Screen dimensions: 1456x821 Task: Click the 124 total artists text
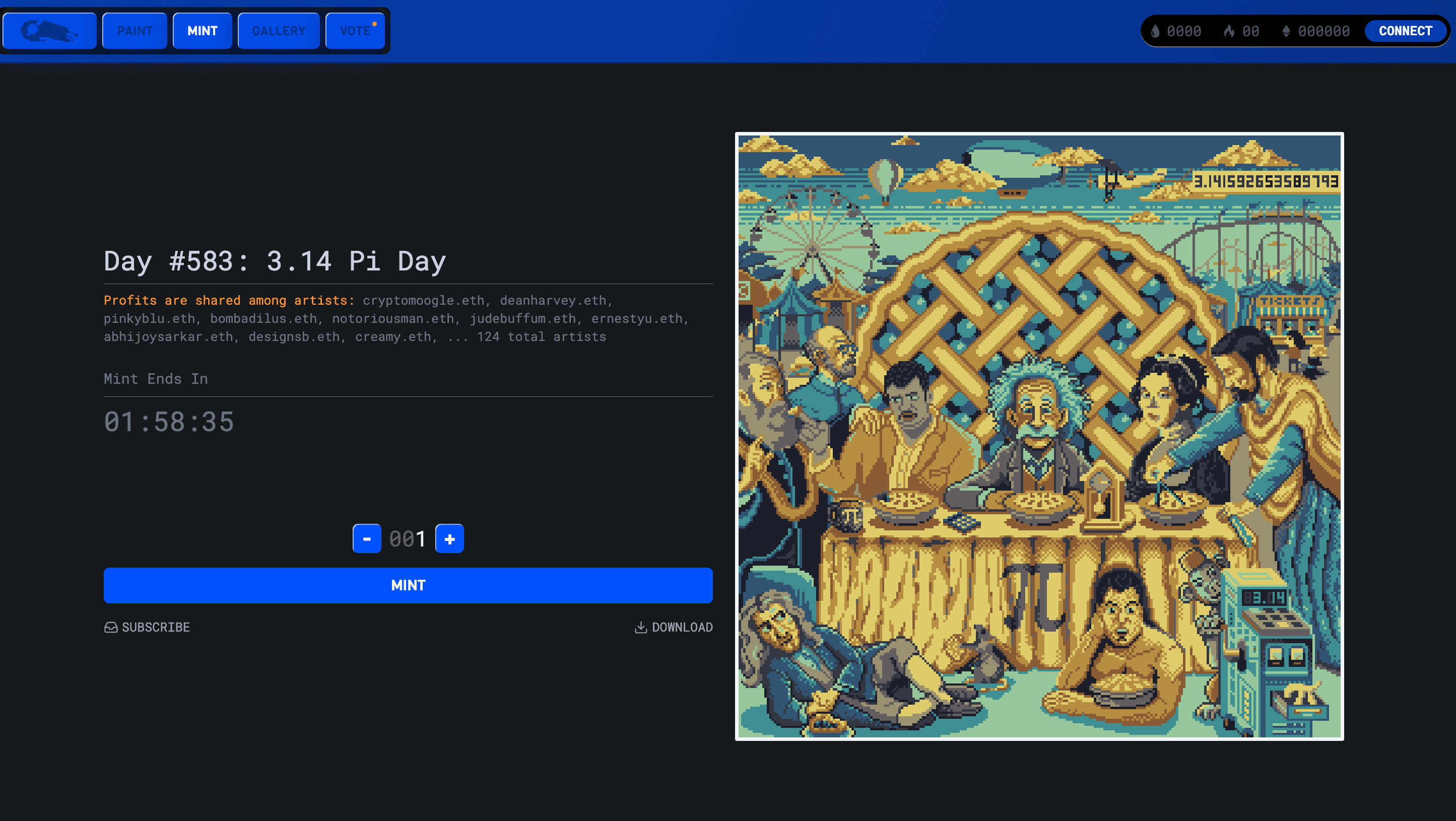tap(542, 337)
